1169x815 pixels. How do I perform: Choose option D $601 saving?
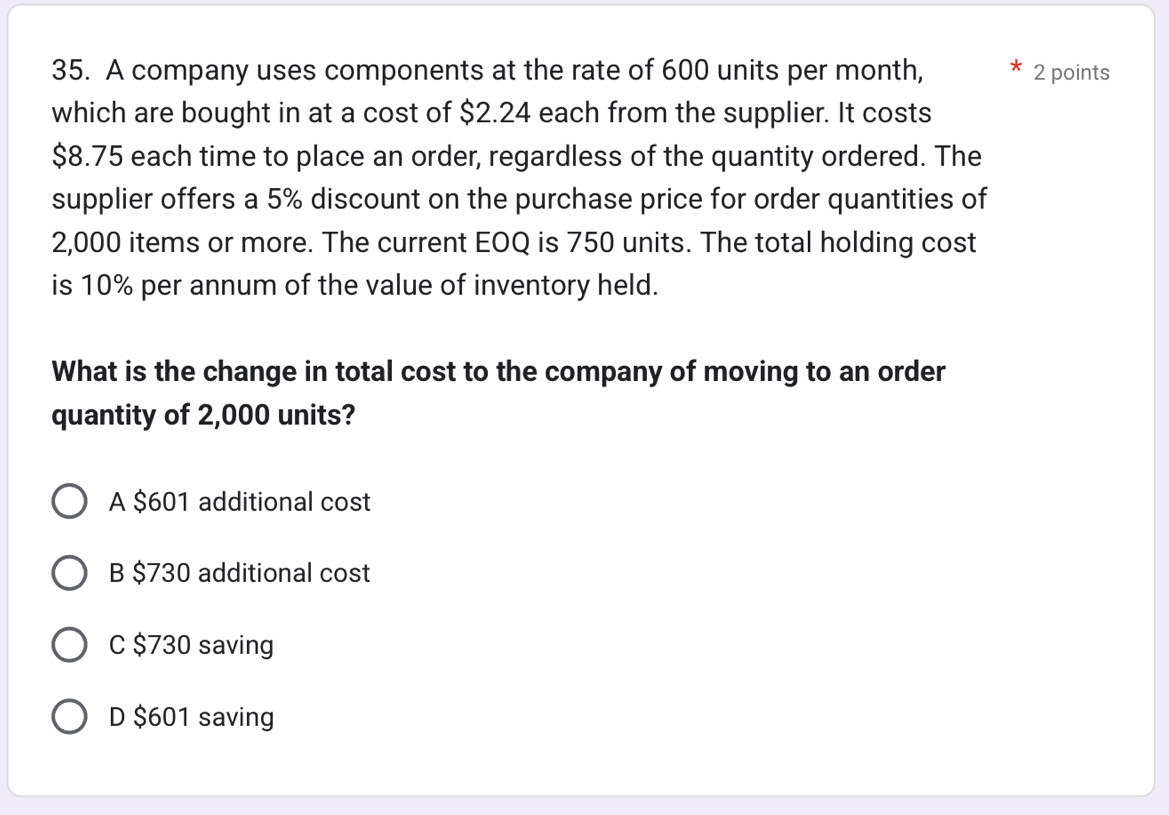pyautogui.click(x=191, y=717)
